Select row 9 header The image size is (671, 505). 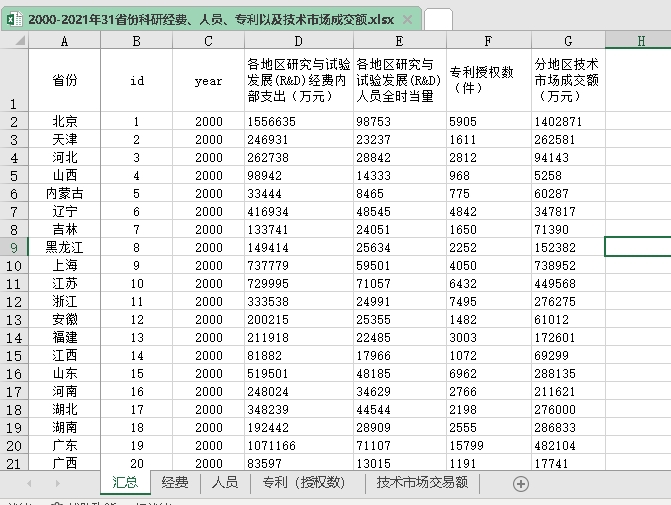14,247
